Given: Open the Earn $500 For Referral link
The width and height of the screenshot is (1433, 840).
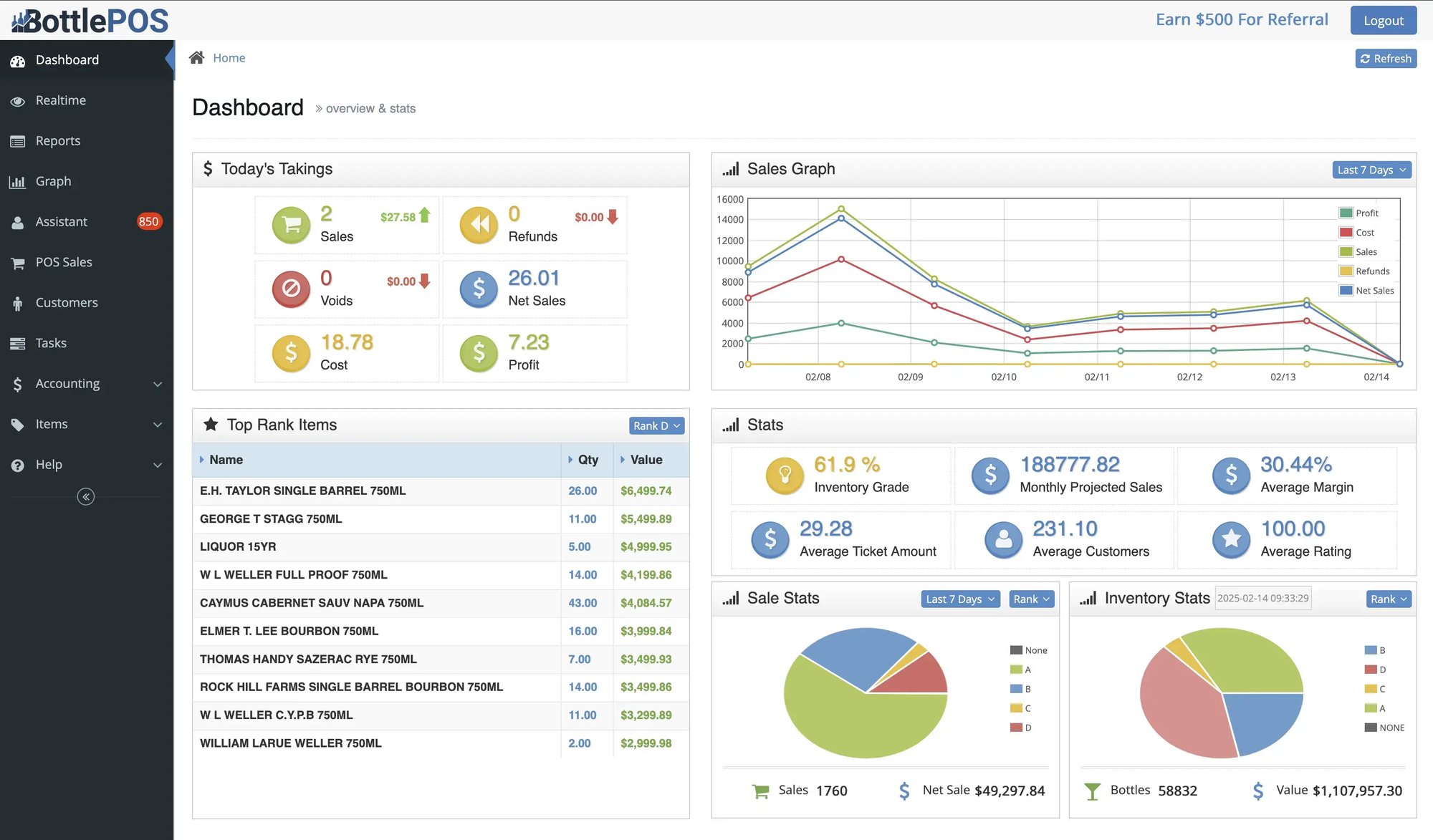Looking at the screenshot, I should tap(1242, 19).
